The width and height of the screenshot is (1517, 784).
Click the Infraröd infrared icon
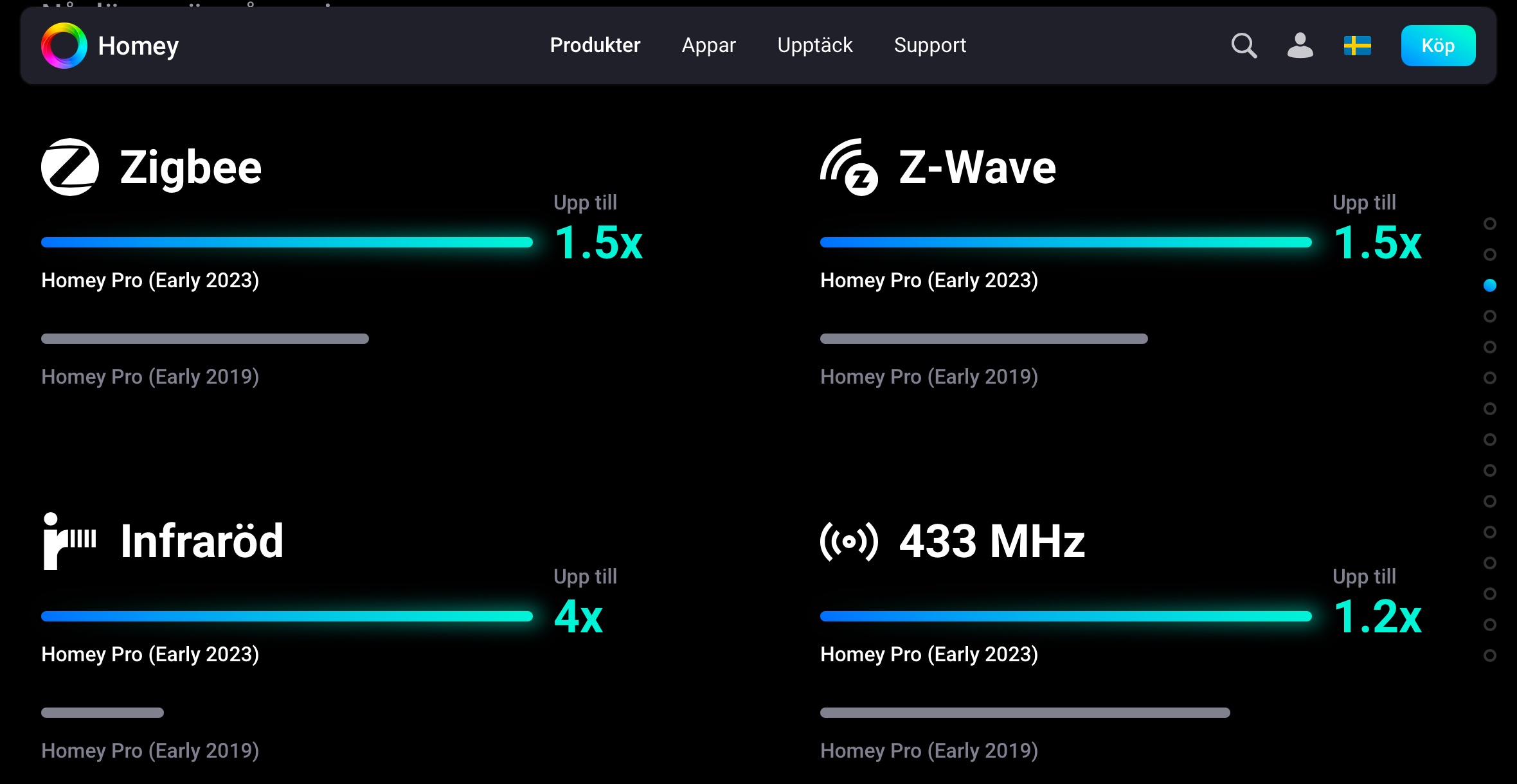(69, 540)
